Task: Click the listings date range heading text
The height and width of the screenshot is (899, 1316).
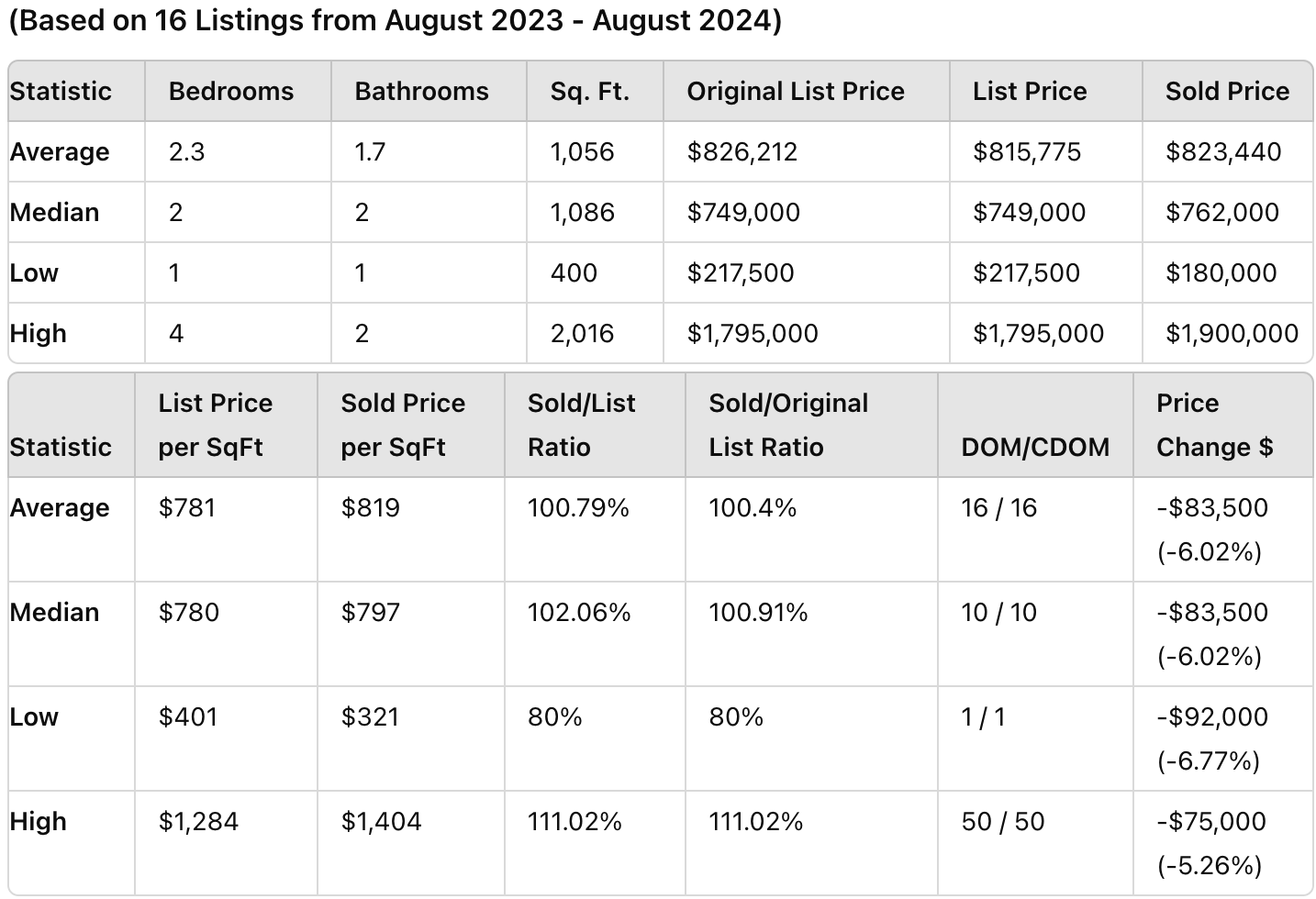Action: click(395, 20)
